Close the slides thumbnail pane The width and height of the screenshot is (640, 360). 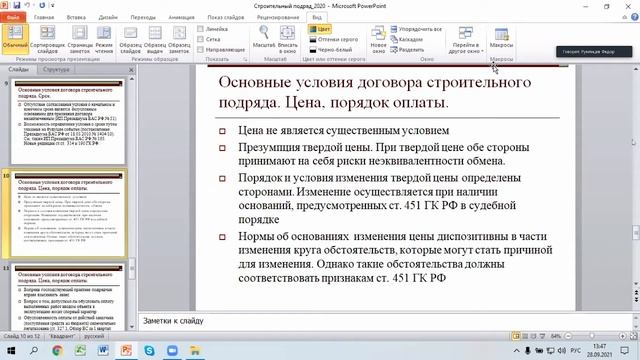tap(131, 70)
